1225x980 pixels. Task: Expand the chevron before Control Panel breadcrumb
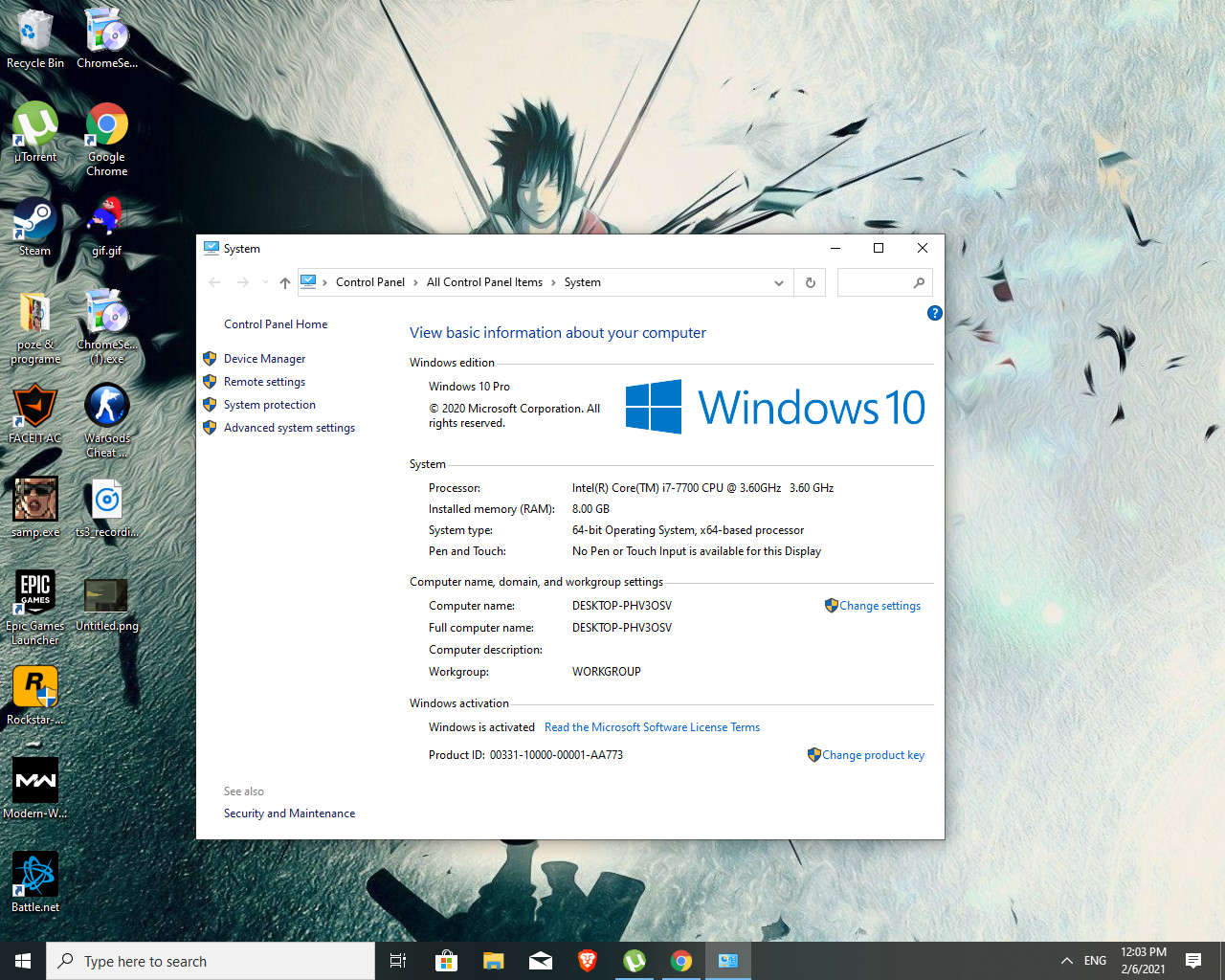click(x=325, y=282)
